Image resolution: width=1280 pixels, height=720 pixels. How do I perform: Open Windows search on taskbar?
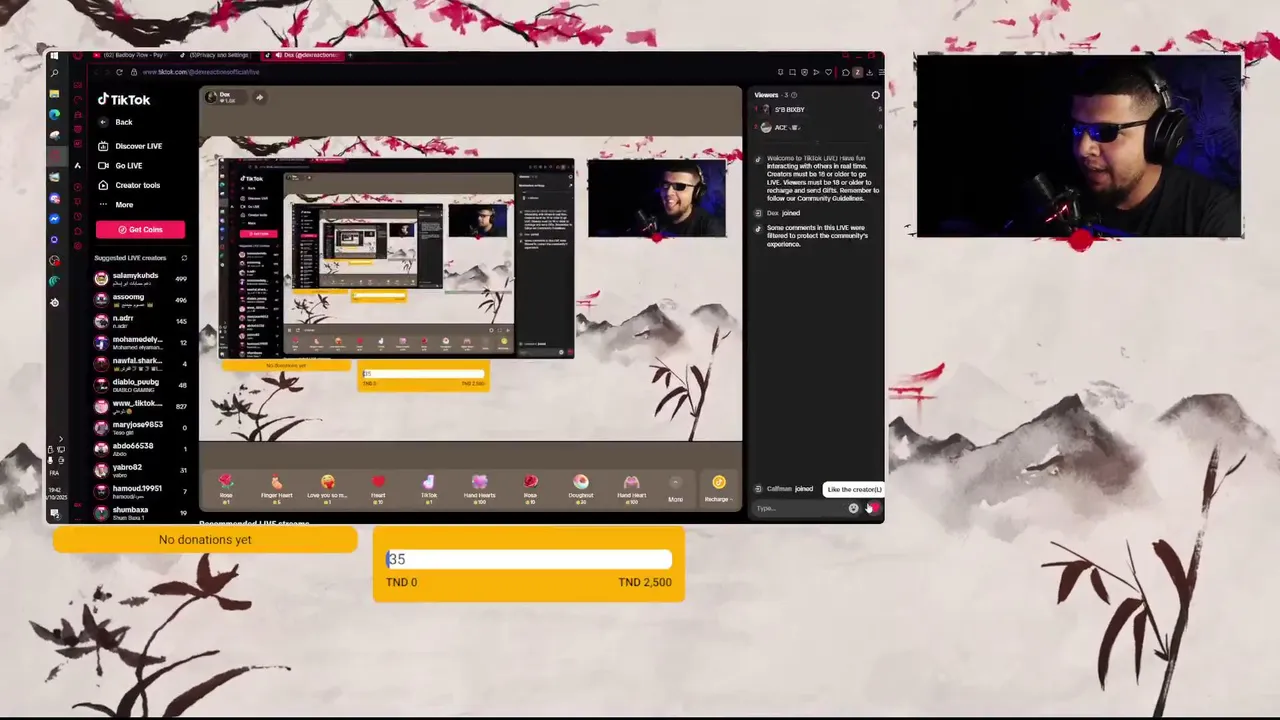[54, 73]
